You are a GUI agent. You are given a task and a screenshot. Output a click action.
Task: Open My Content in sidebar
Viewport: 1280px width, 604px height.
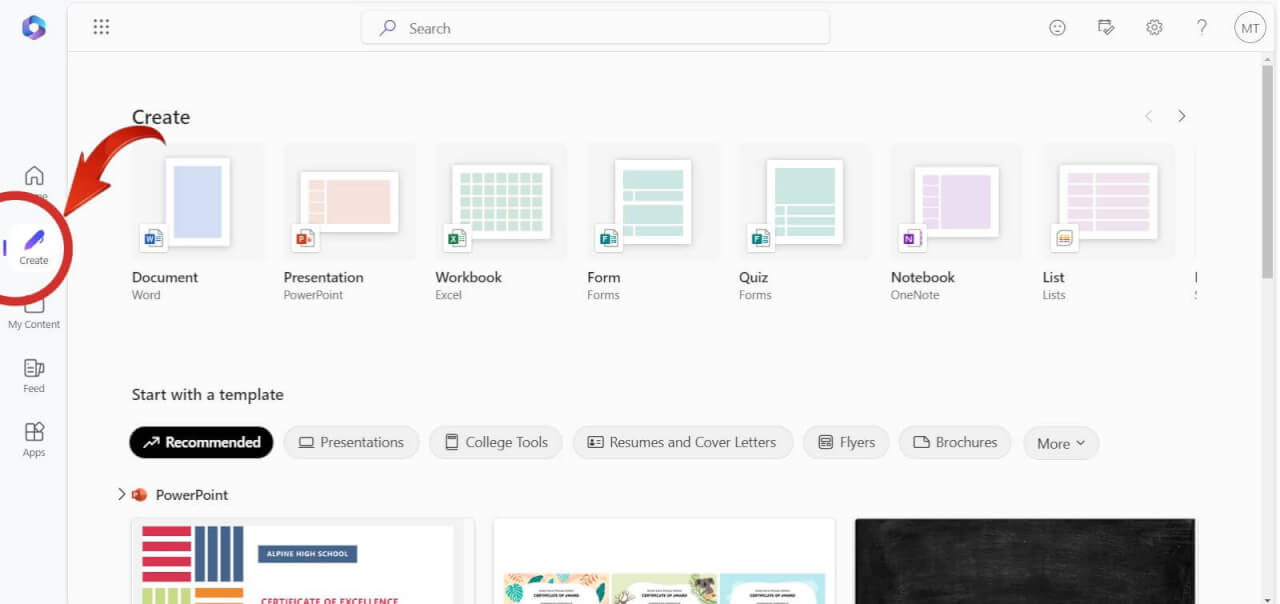34,313
